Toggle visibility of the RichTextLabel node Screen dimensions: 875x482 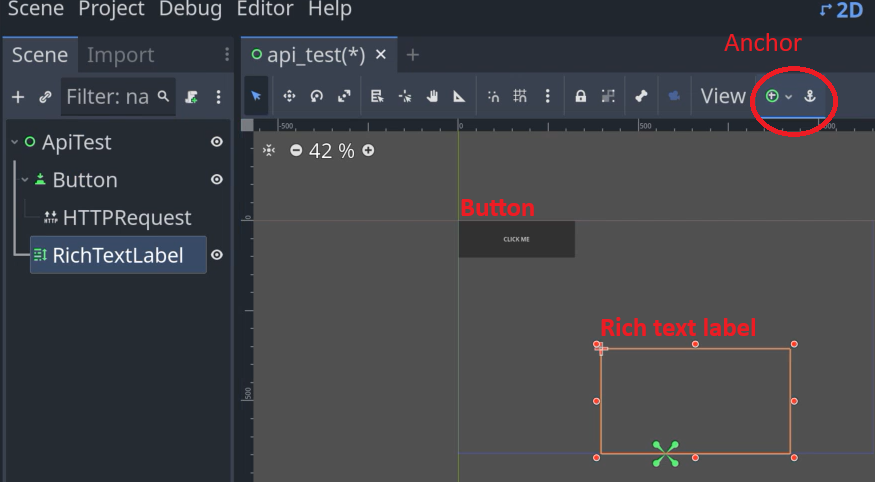click(217, 254)
